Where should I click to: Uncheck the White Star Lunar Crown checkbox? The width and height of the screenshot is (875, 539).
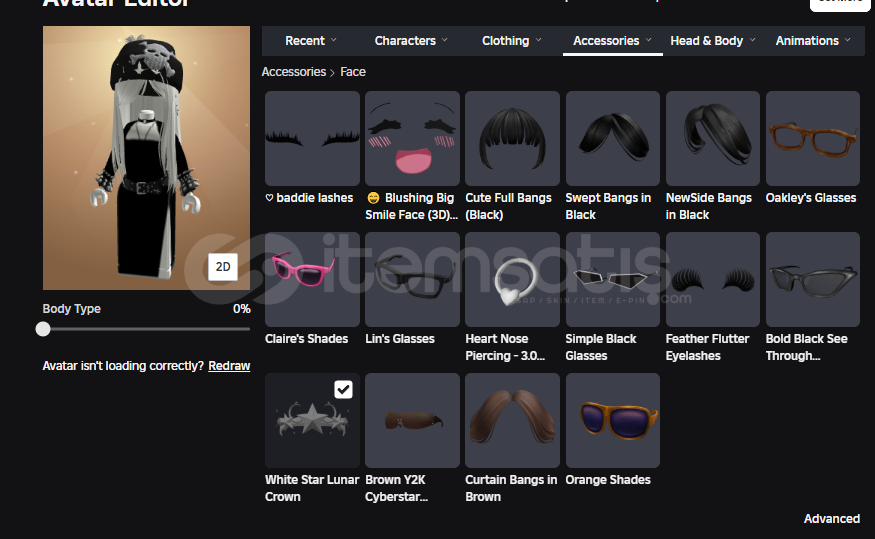point(343,389)
